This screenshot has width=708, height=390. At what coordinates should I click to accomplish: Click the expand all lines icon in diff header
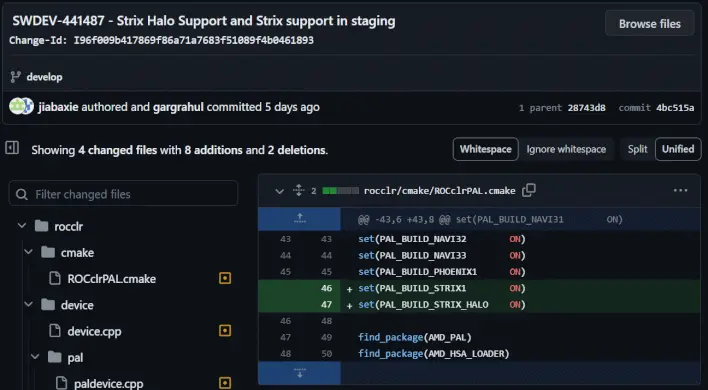[x=299, y=190]
